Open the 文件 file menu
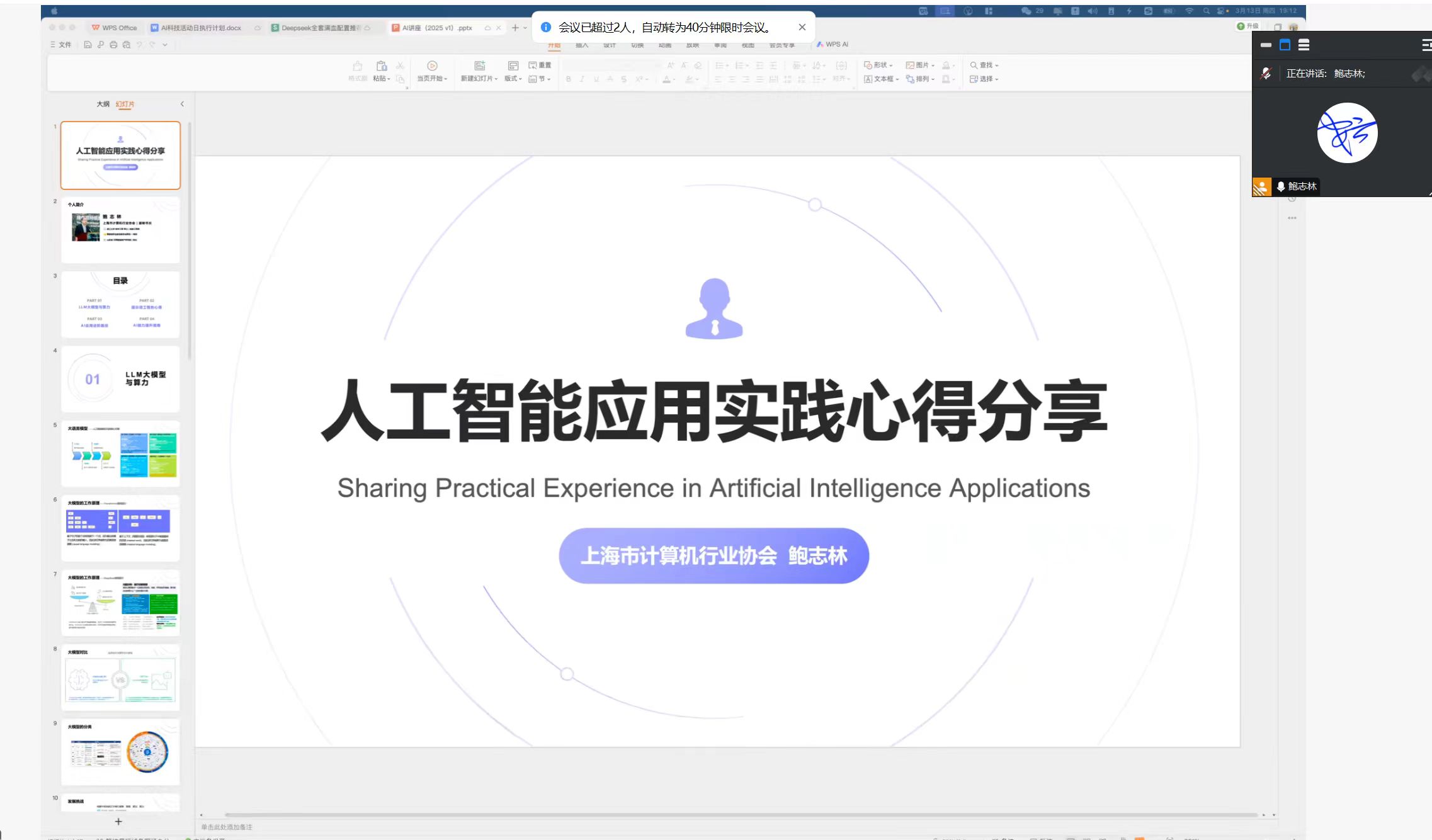1432x840 pixels. click(61, 45)
